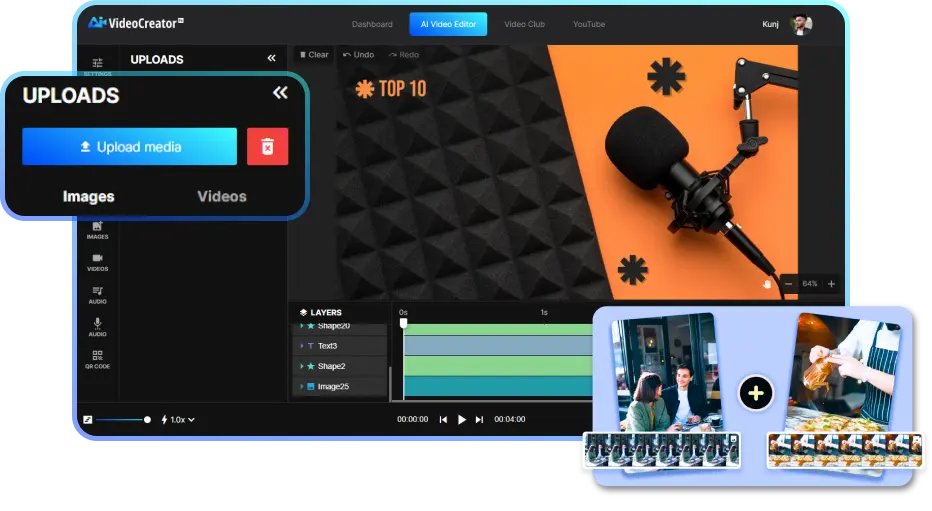This screenshot has width=932, height=511.
Task: Click the pizza clip filmstrip
Action: pyautogui.click(x=845, y=450)
